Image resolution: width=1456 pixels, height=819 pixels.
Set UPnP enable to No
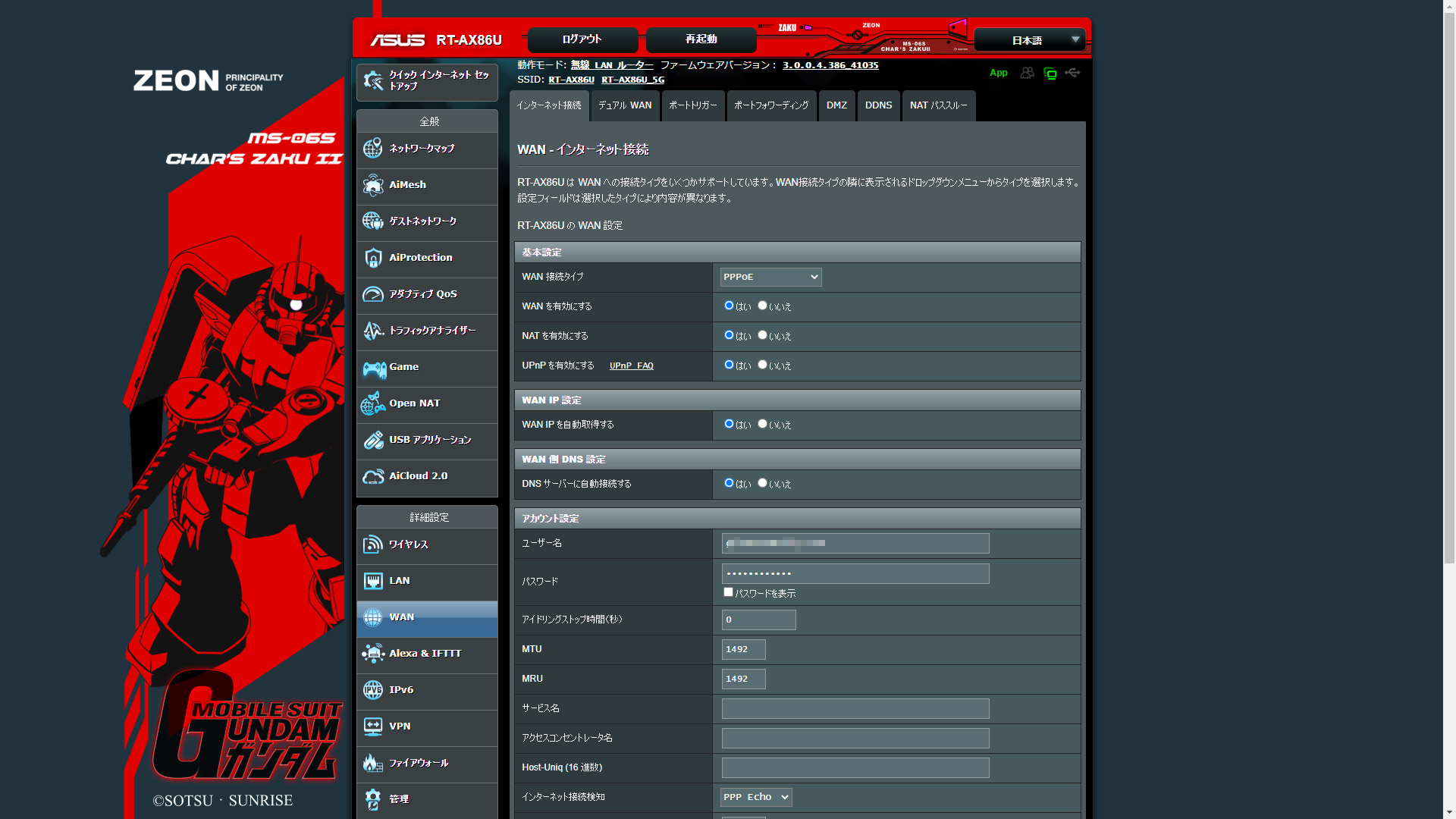pos(762,365)
